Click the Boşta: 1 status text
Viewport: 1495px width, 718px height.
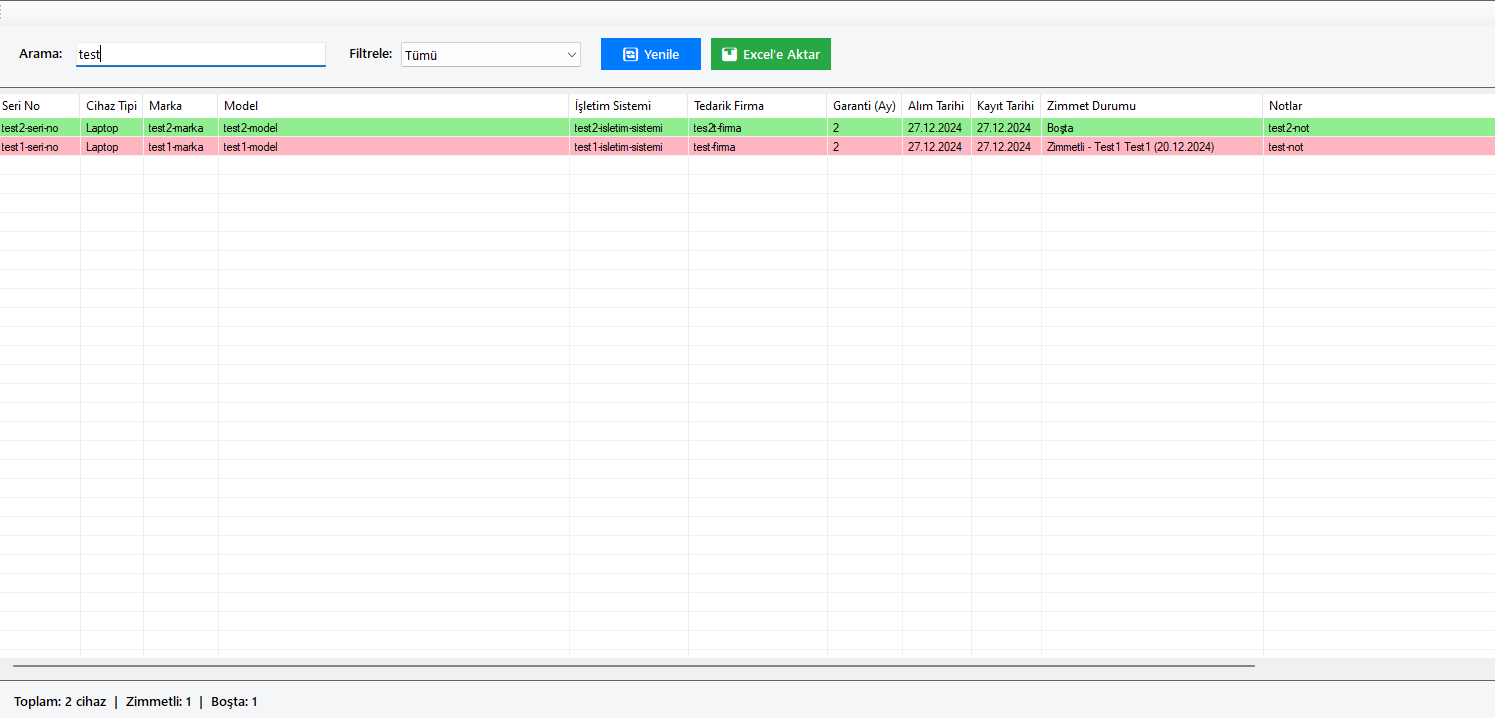(234, 702)
